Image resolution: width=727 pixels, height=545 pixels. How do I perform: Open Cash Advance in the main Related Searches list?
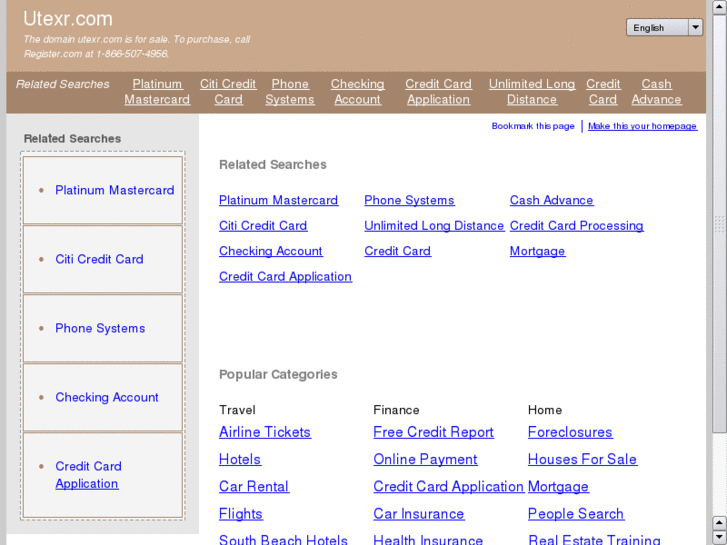(x=552, y=200)
